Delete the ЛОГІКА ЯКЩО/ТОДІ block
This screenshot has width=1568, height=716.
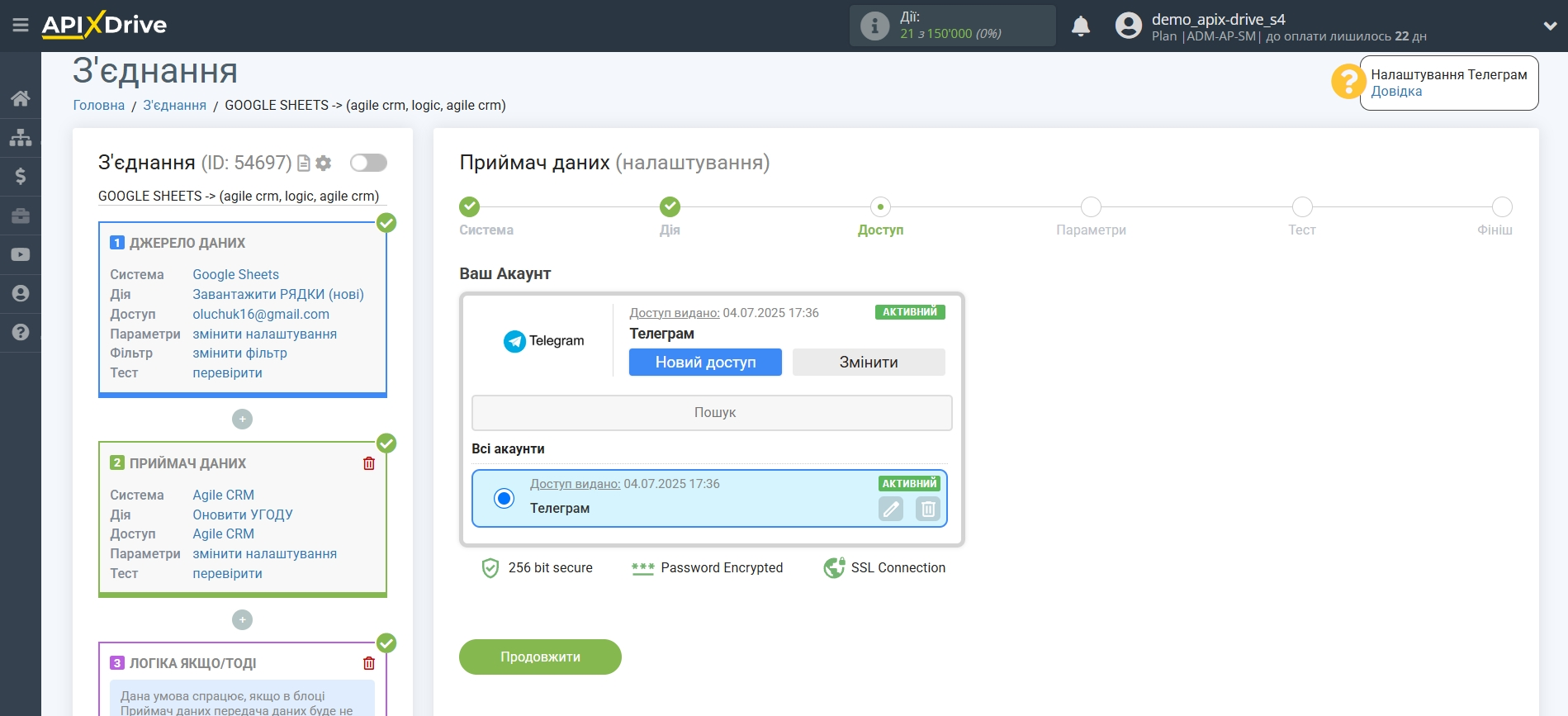tap(369, 663)
